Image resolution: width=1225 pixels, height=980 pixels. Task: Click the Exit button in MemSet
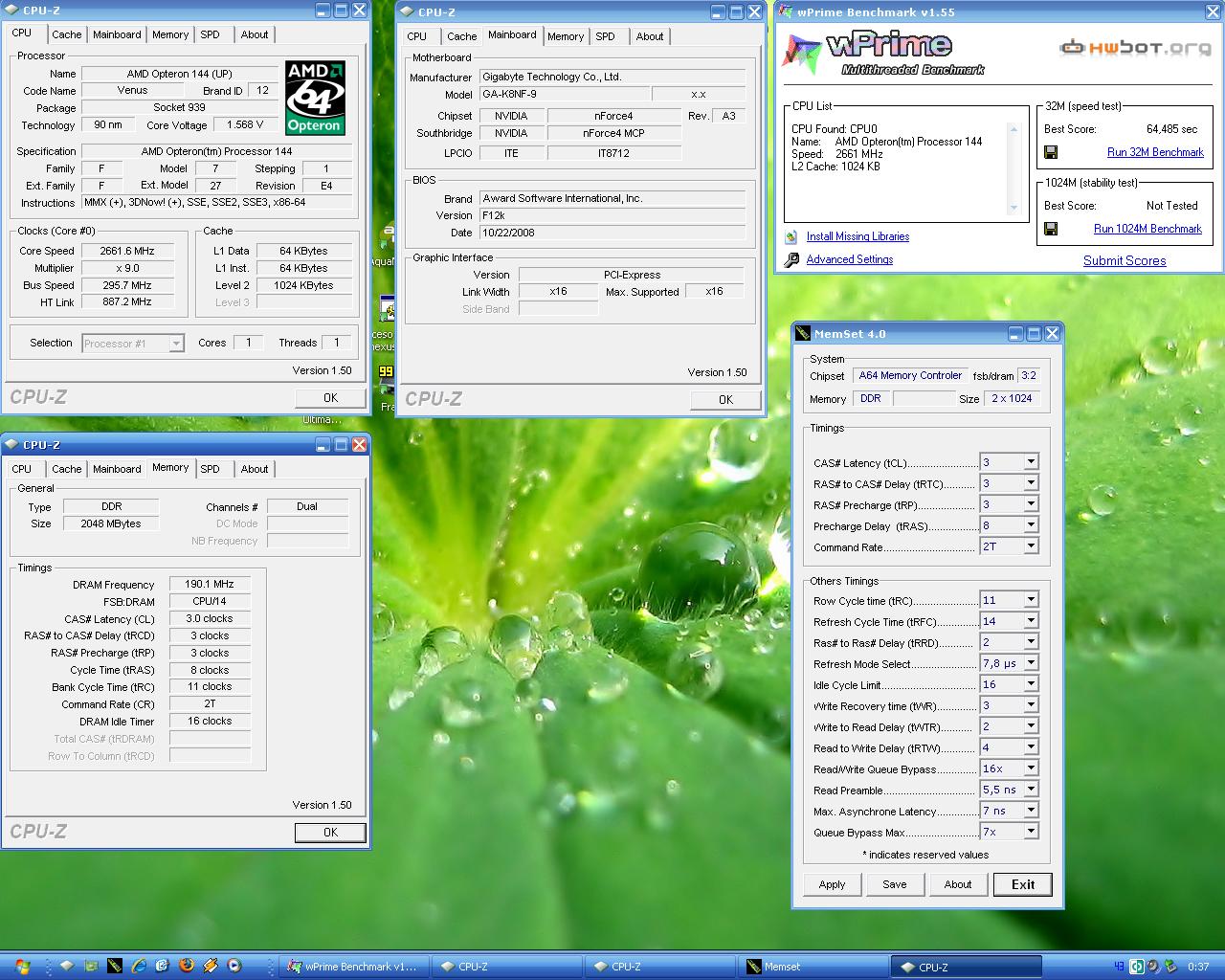point(1023,884)
